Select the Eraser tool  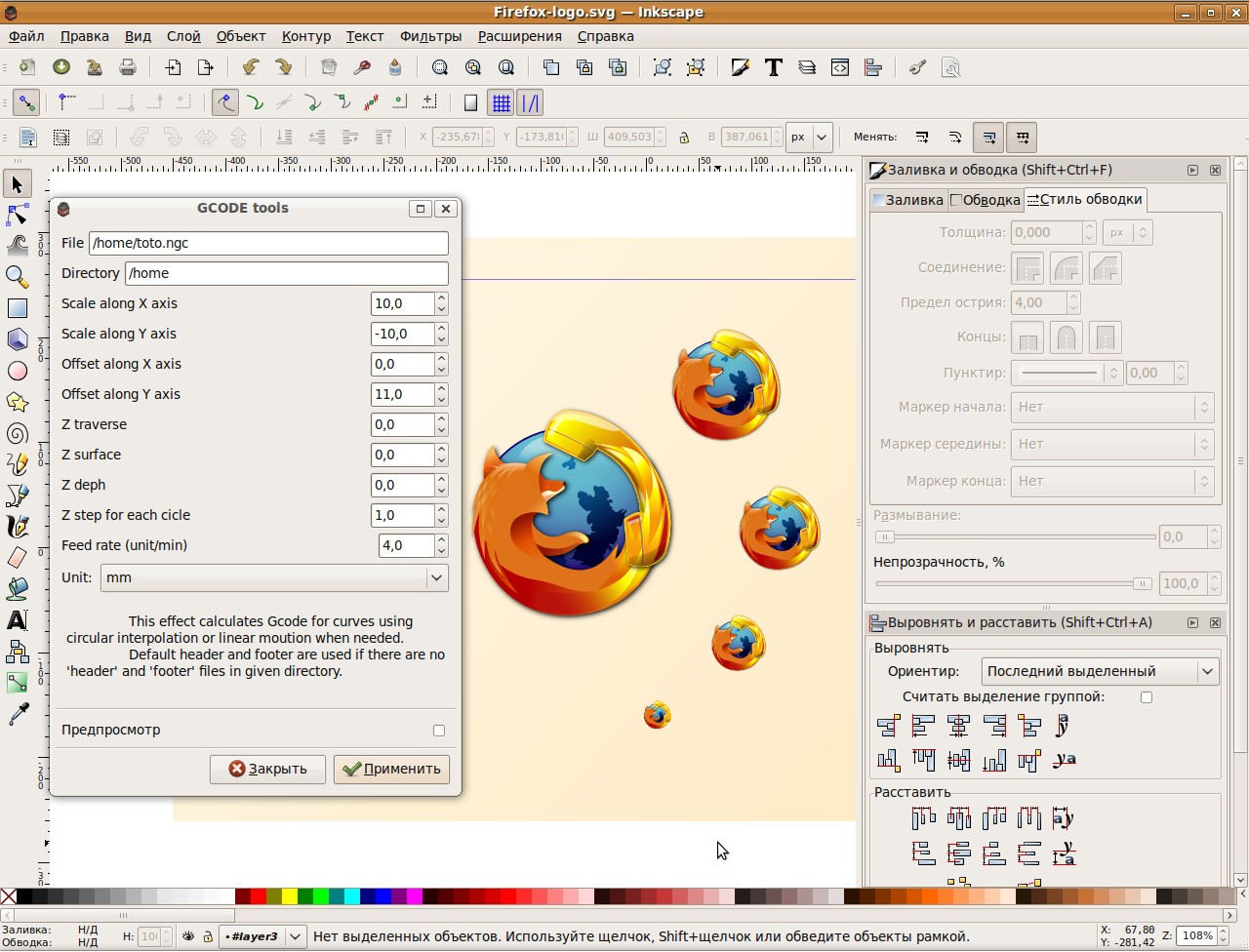pyautogui.click(x=18, y=558)
